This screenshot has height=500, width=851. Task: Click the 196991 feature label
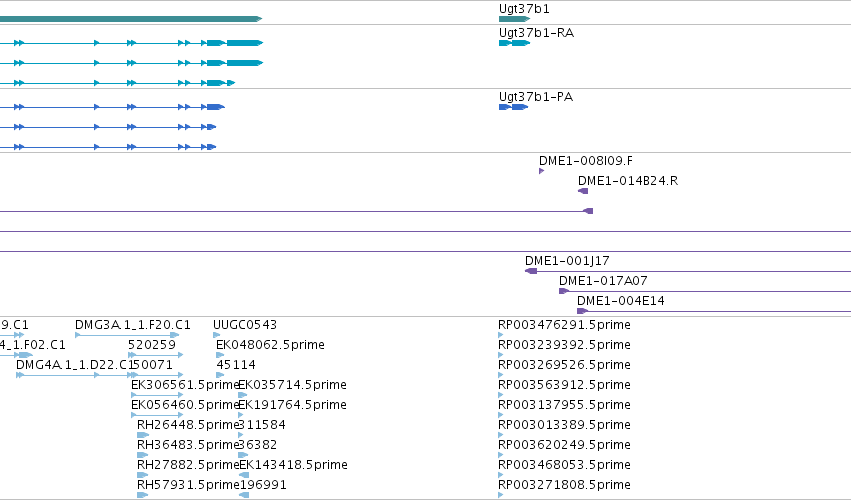pos(263,486)
